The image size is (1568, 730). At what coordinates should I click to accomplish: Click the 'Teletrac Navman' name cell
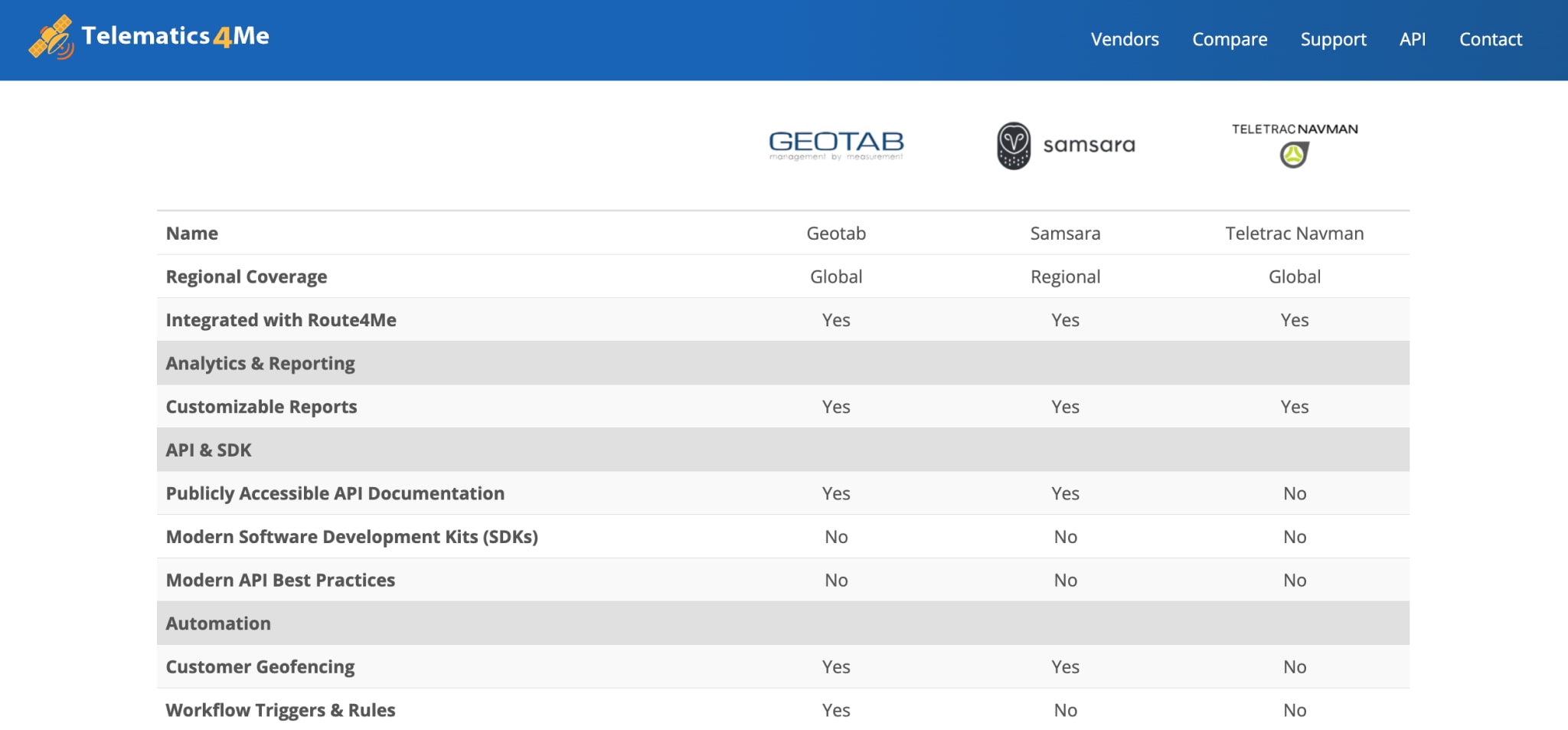click(1295, 233)
